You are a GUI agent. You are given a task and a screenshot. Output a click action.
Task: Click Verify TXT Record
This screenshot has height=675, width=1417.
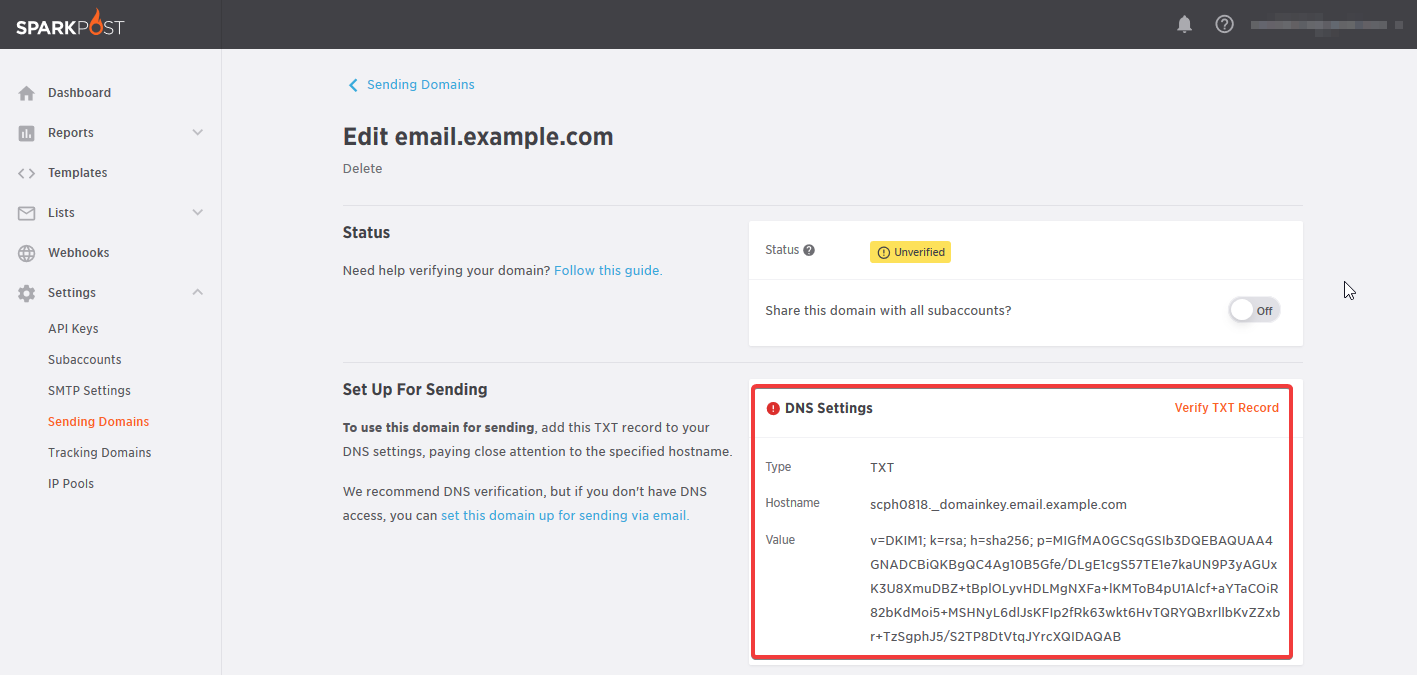[x=1226, y=408]
